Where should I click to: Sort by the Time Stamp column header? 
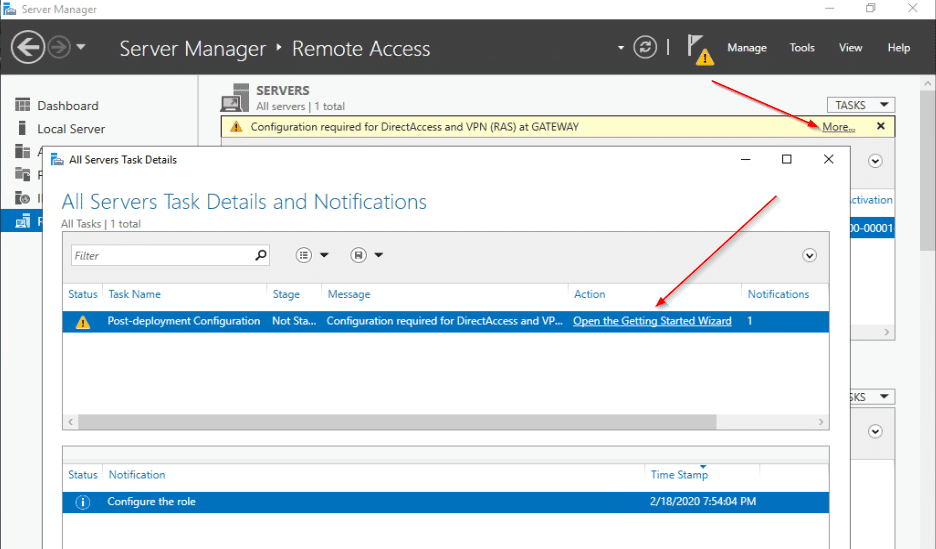[x=679, y=475]
